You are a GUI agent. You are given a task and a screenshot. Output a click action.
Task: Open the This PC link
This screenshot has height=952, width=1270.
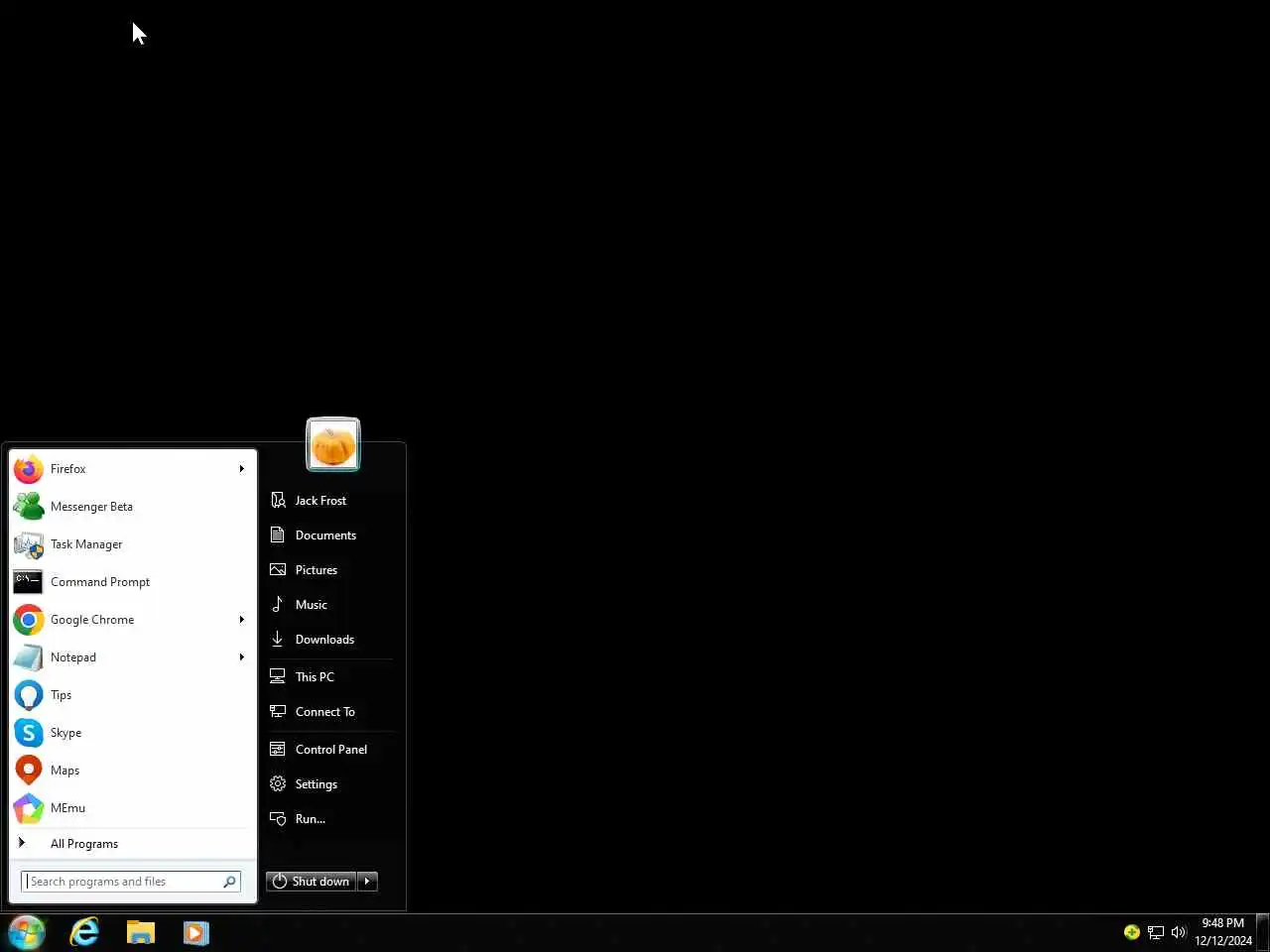point(315,677)
